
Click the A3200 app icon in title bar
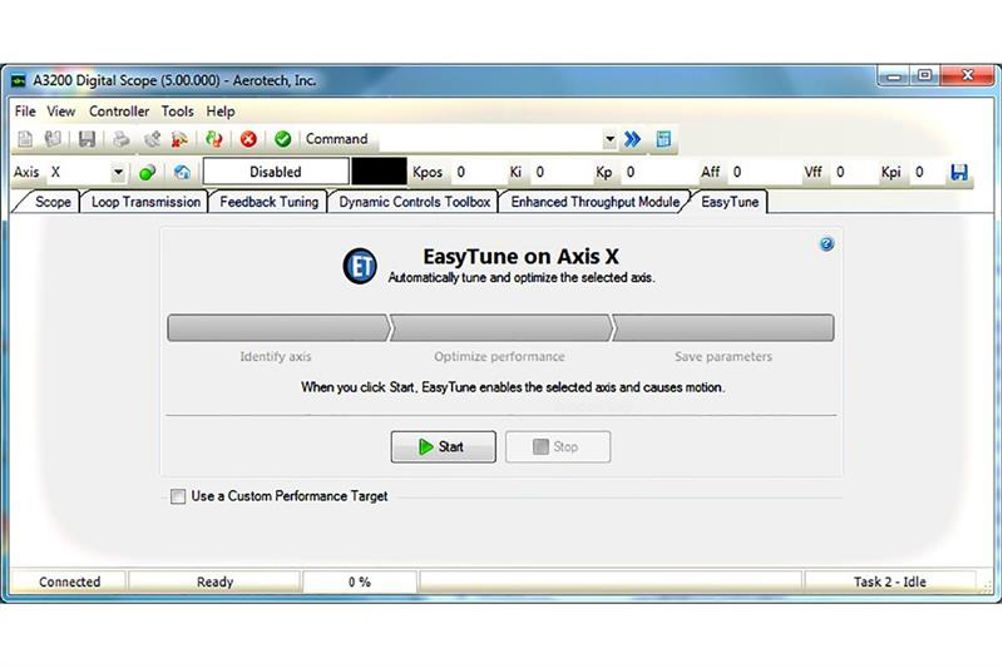click(19, 81)
